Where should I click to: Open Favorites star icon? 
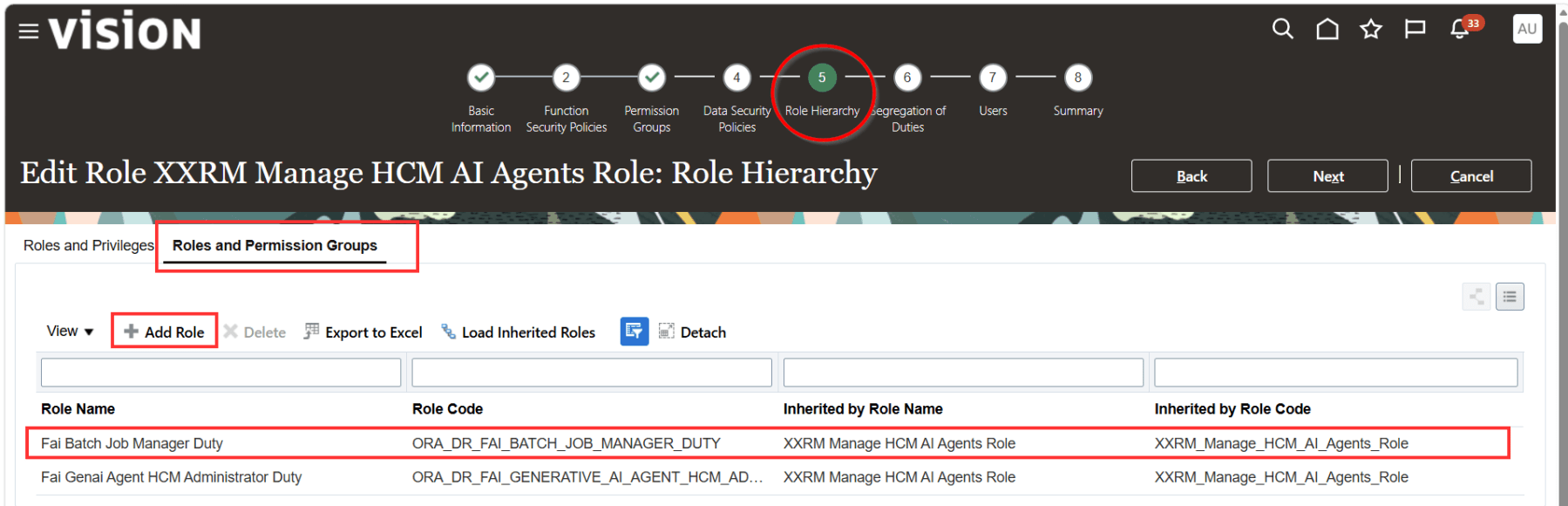point(1371,30)
